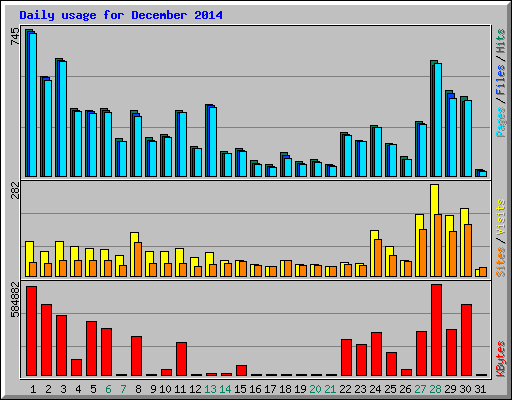Click day label 9 on the x-axis

click(153, 389)
